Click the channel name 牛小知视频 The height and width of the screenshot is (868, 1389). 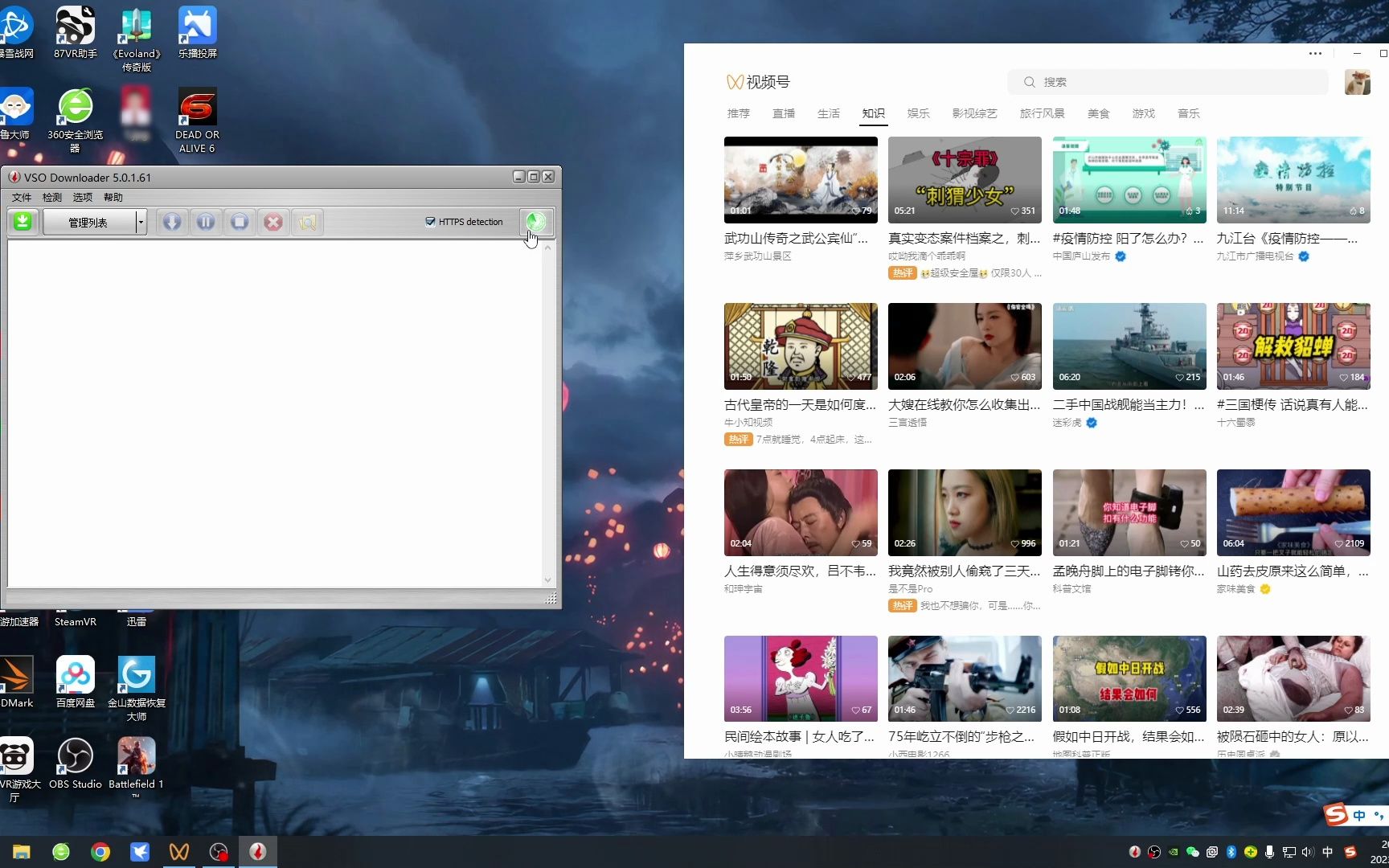[748, 423]
